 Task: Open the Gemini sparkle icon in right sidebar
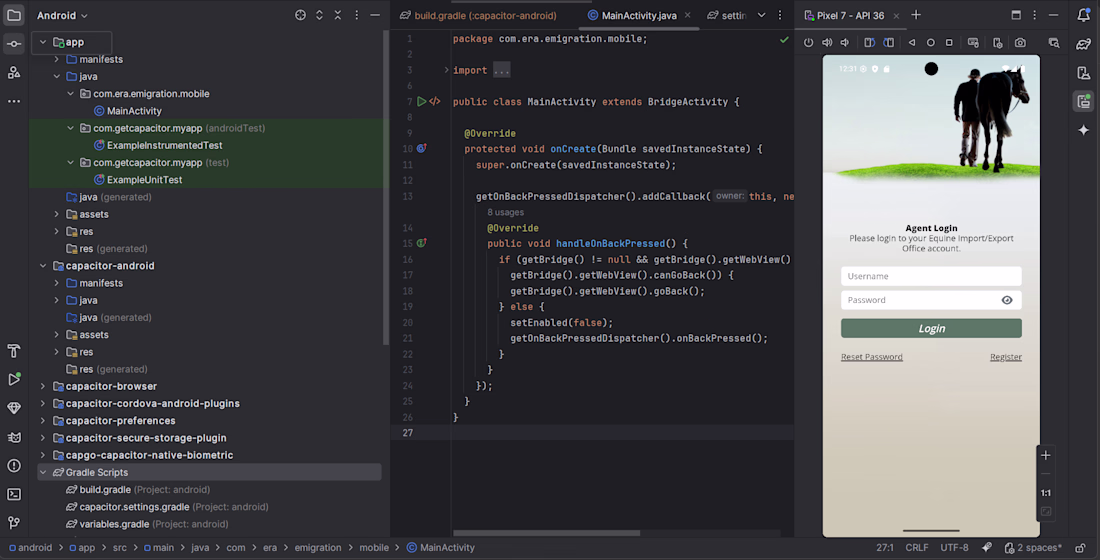click(x=1083, y=130)
